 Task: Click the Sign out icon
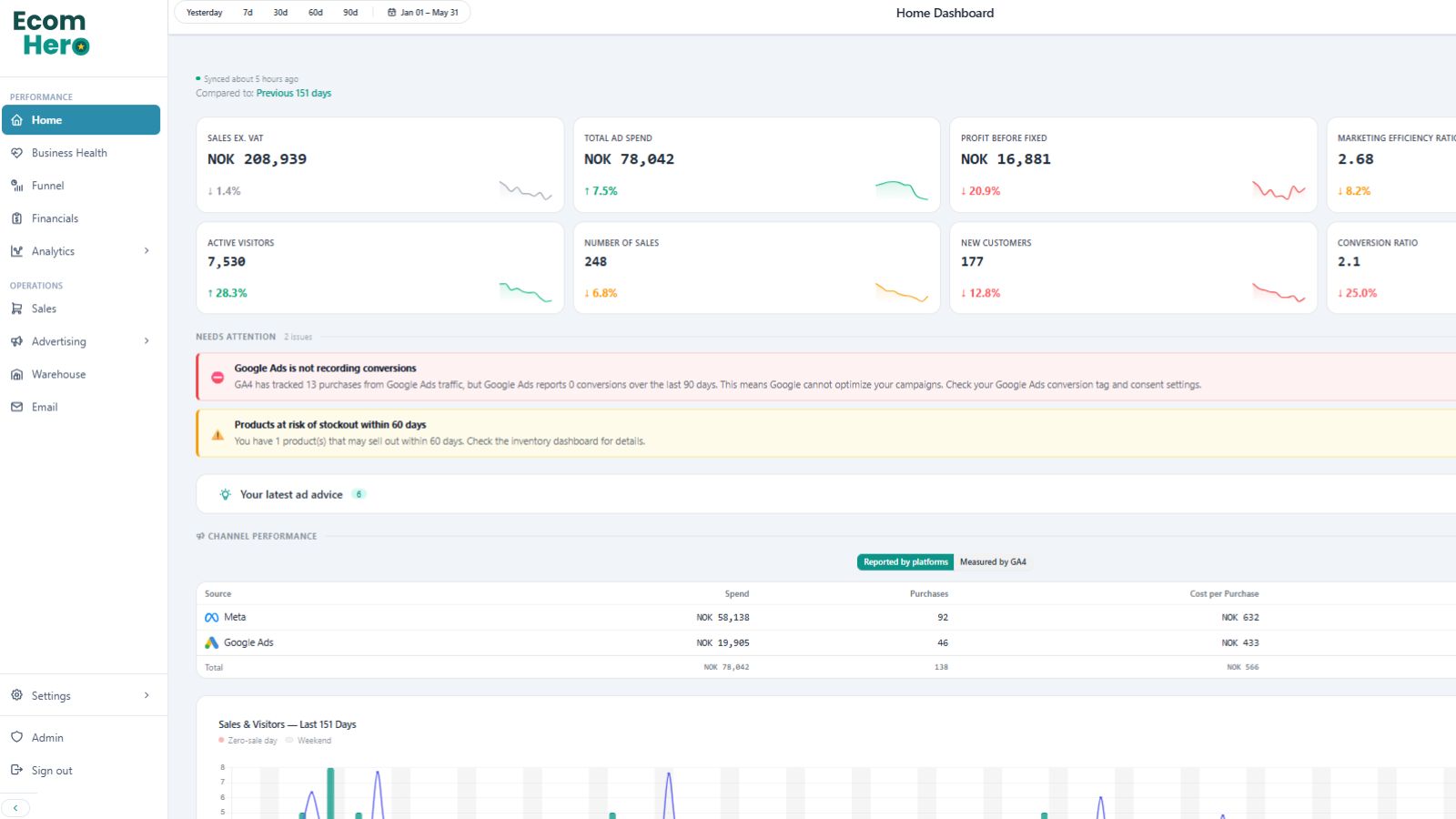16,770
